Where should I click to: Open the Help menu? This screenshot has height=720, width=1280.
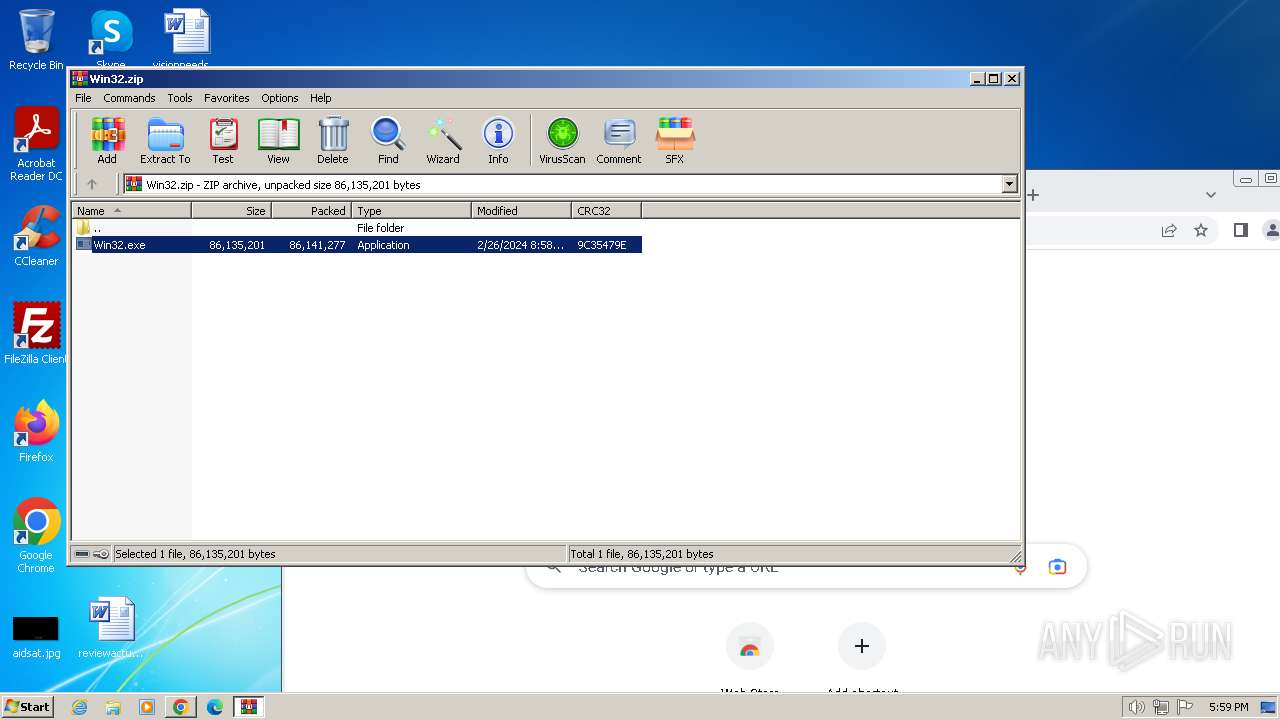point(320,98)
